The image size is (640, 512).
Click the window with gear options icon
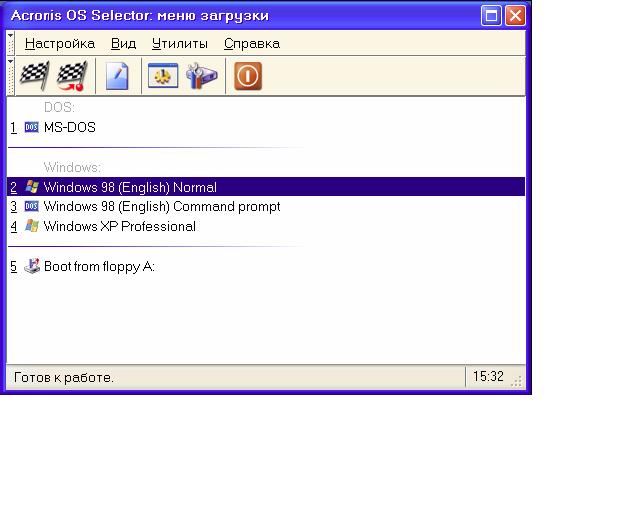(x=163, y=76)
